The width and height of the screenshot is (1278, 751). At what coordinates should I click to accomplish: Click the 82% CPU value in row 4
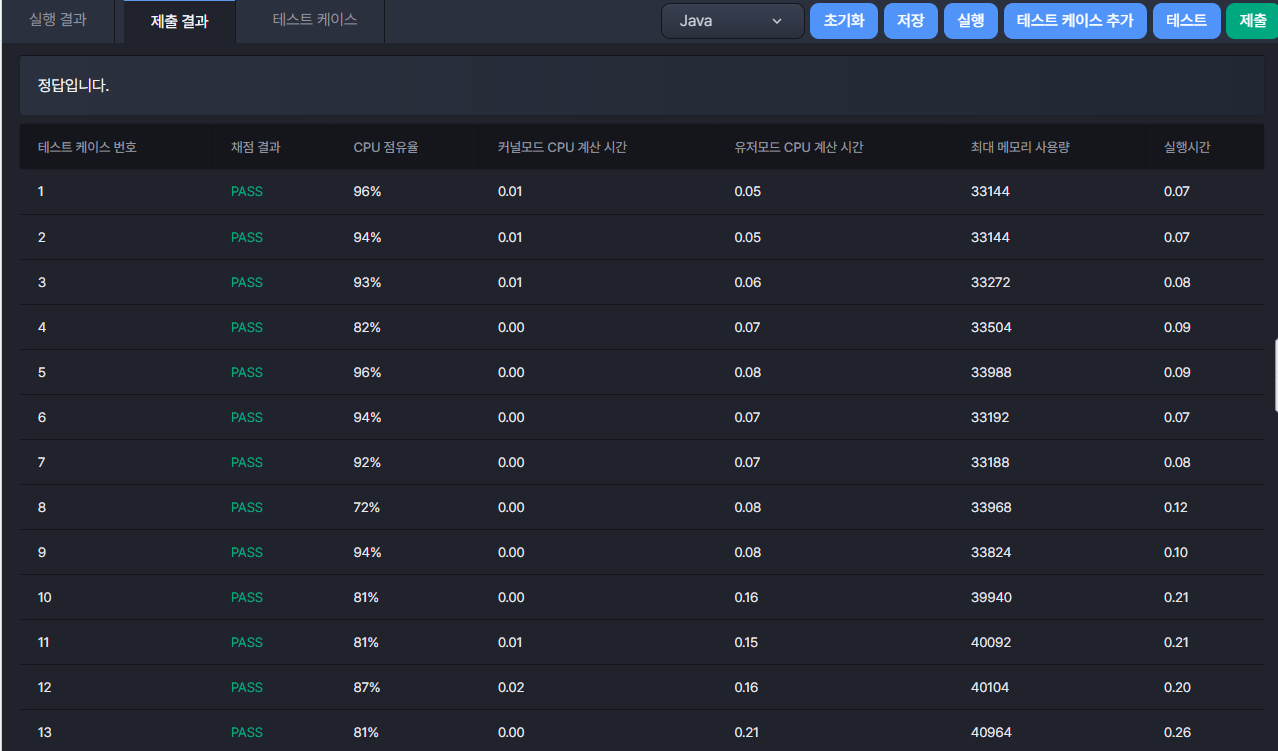(x=367, y=327)
